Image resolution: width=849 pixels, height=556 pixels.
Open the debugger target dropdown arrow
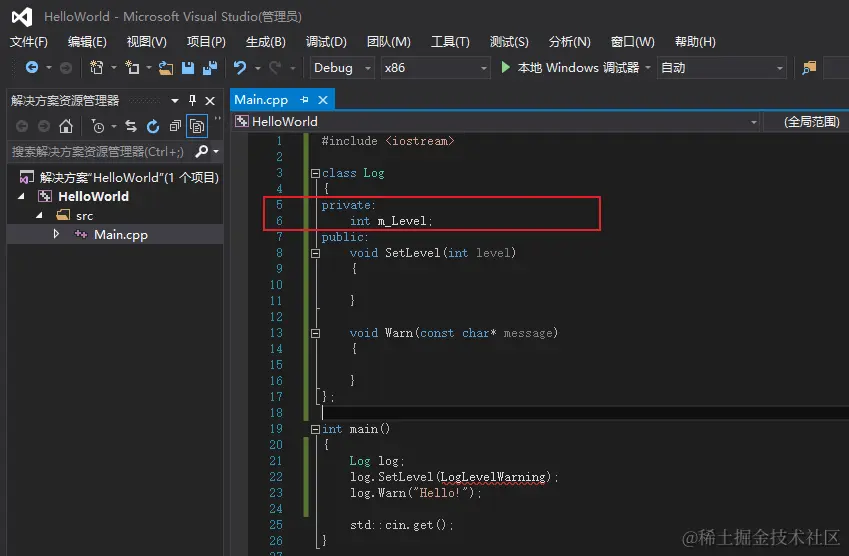point(648,68)
